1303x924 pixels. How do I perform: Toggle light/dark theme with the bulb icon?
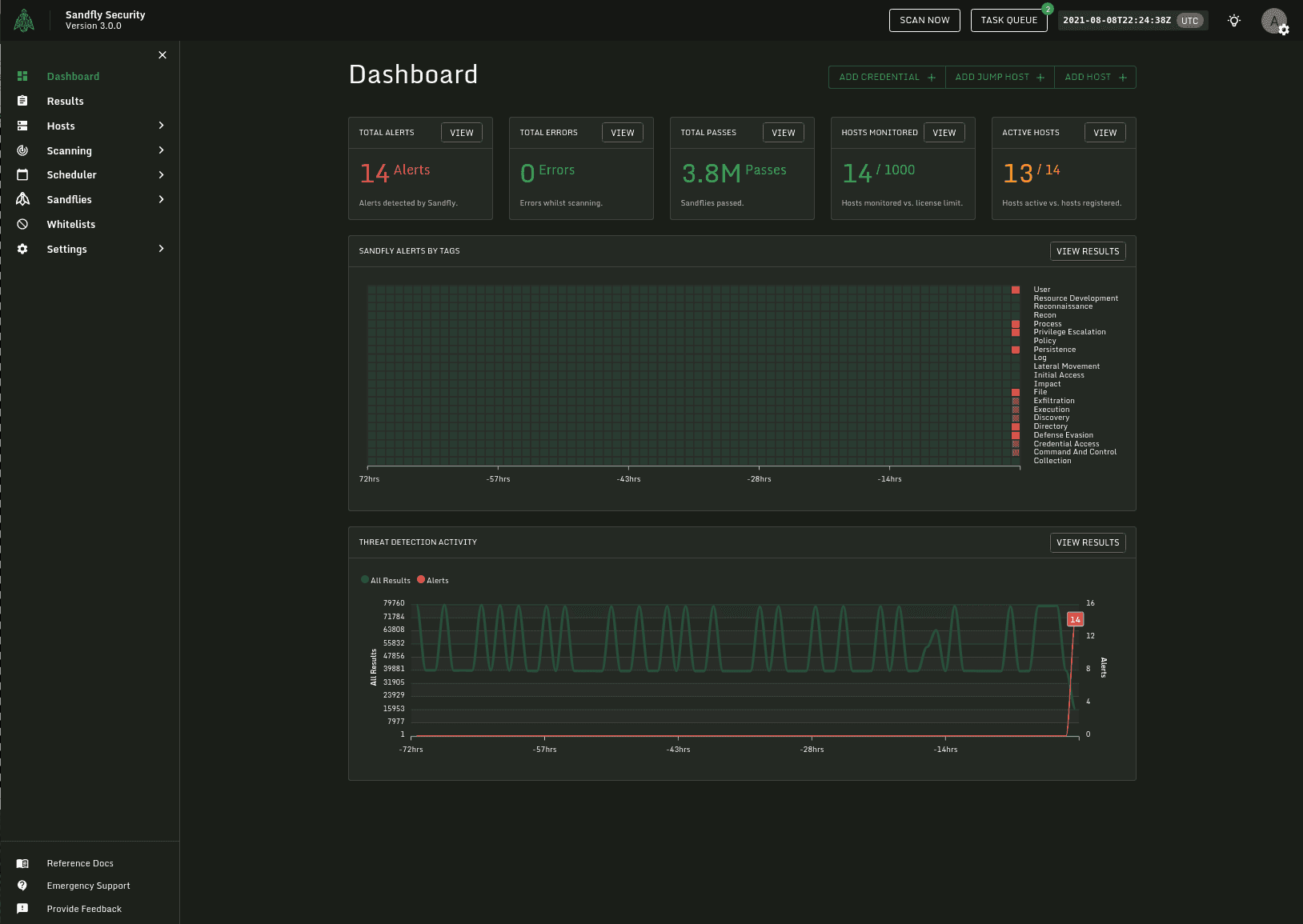[x=1233, y=21]
